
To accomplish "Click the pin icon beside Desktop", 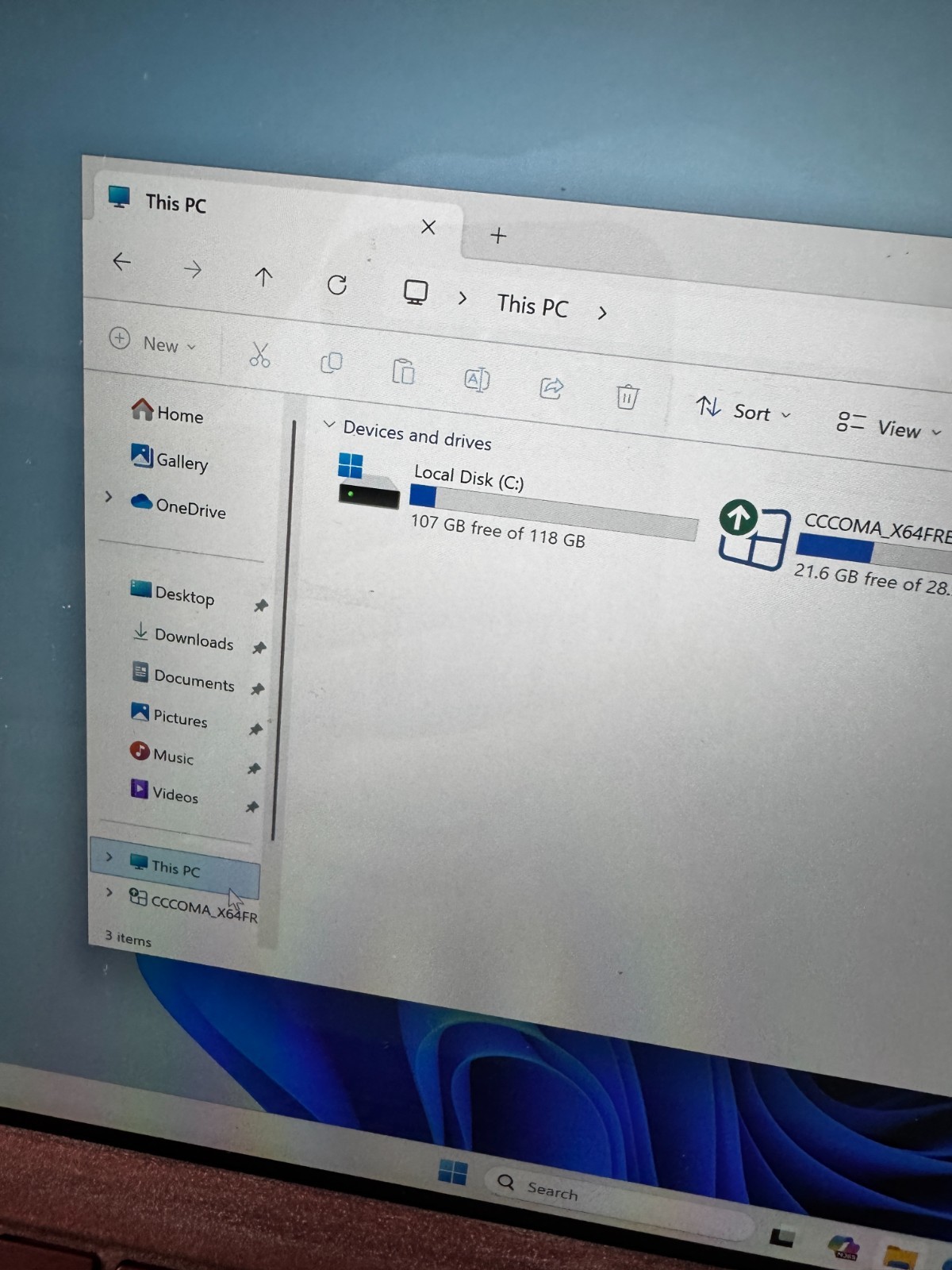I will click(260, 606).
